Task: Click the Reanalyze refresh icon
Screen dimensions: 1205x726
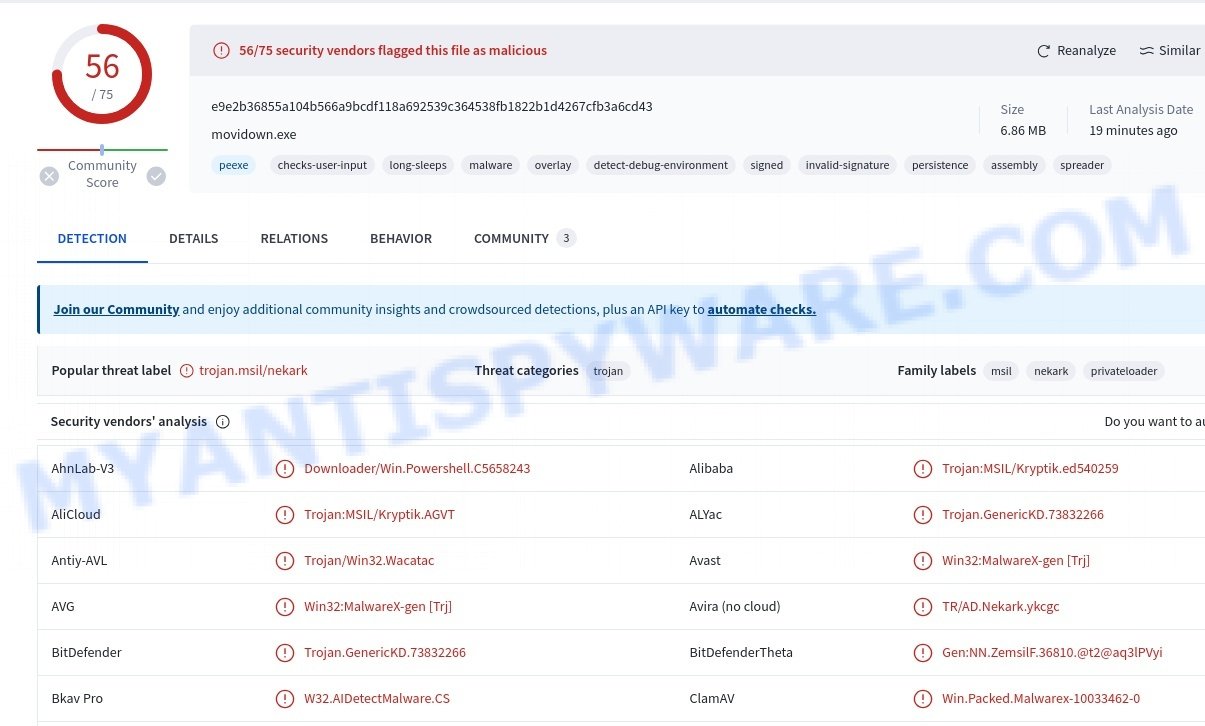Action: pyautogui.click(x=1044, y=51)
